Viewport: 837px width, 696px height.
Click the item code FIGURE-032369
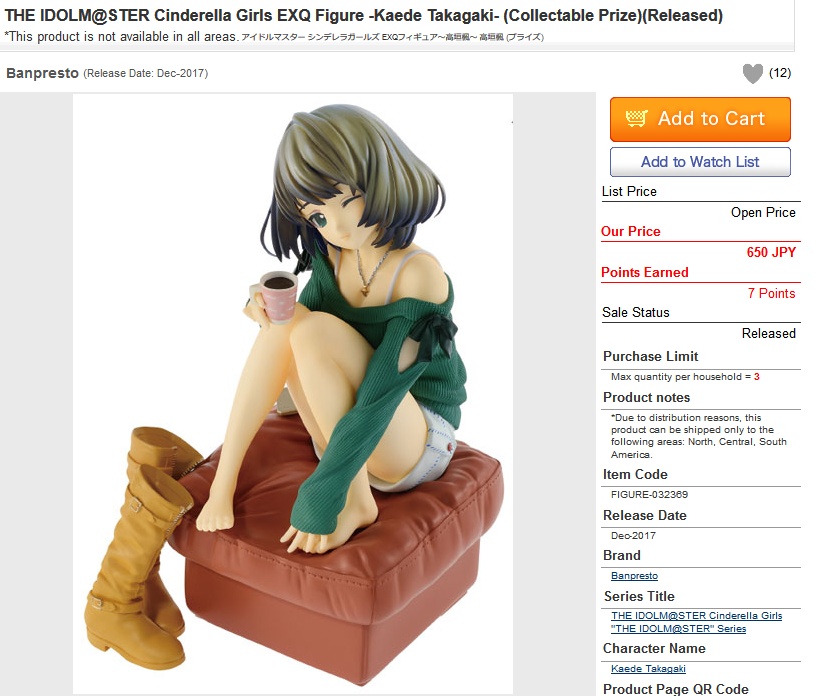pos(649,495)
